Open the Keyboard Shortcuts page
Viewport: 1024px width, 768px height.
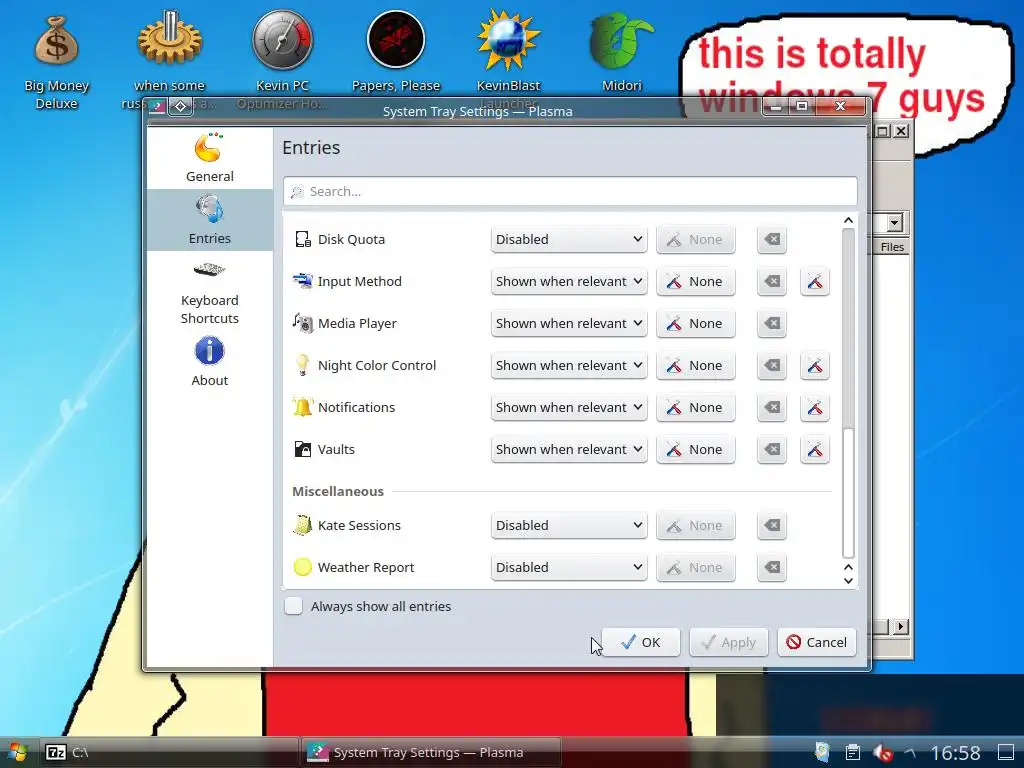coord(210,293)
